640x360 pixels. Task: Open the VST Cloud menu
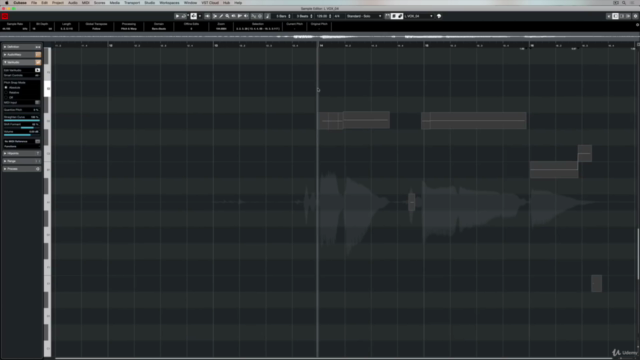click(x=210, y=2)
